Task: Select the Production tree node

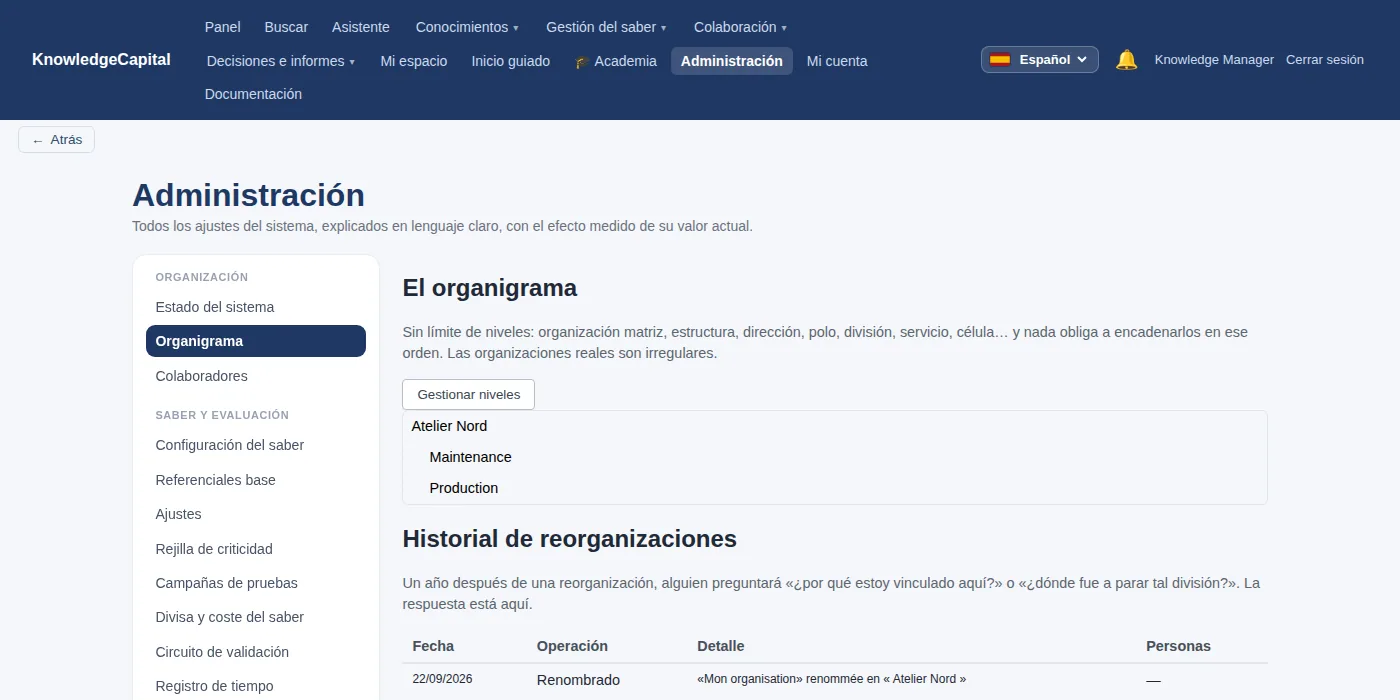Action: point(464,488)
